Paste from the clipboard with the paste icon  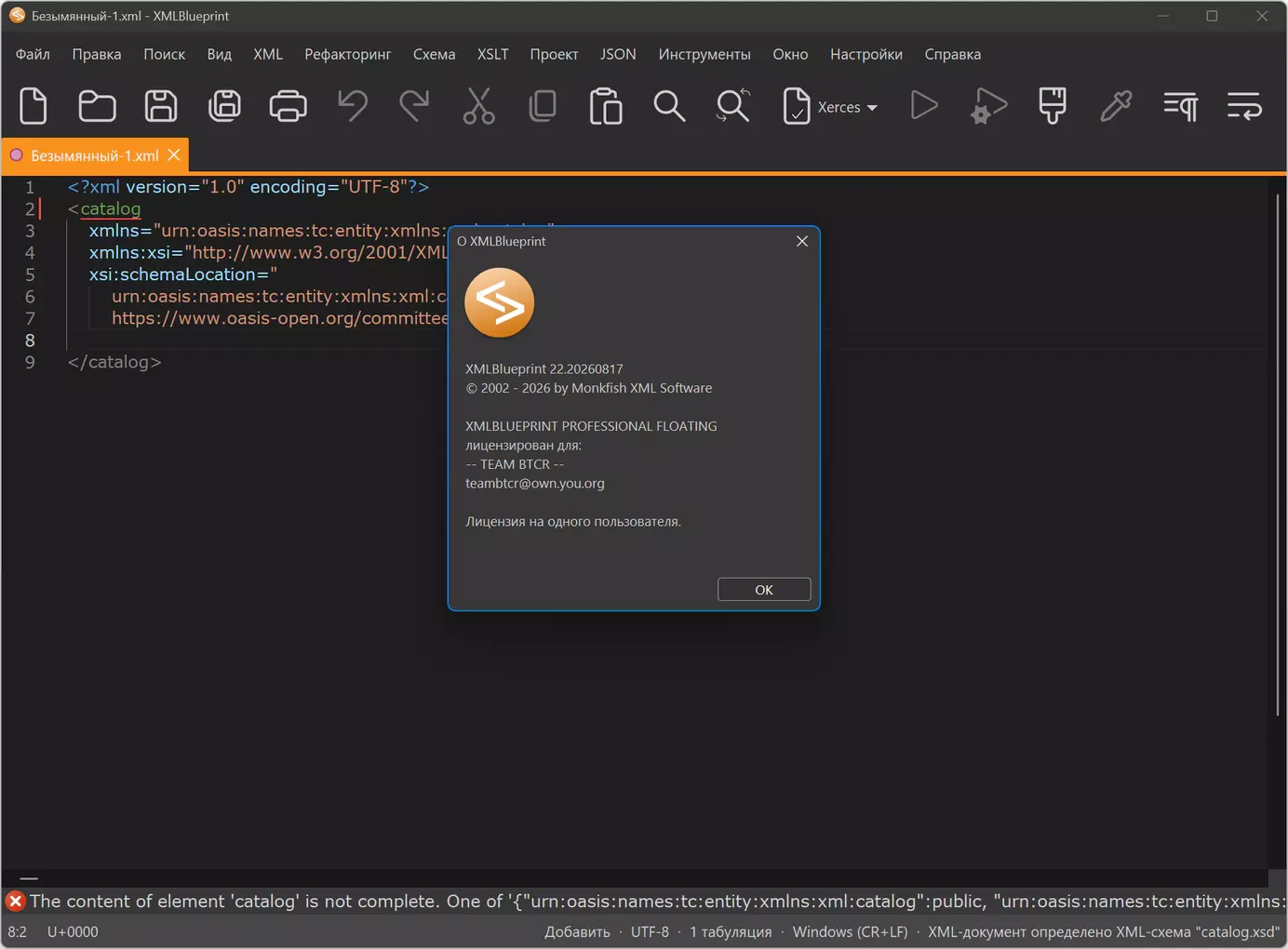point(606,106)
